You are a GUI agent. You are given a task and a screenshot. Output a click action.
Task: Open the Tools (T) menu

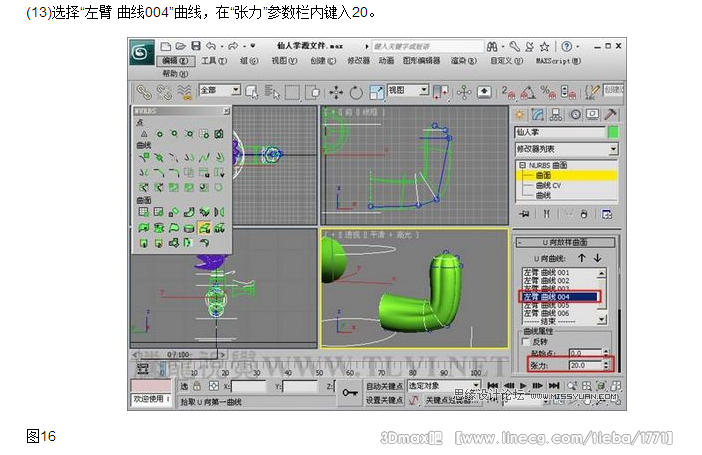[214, 60]
